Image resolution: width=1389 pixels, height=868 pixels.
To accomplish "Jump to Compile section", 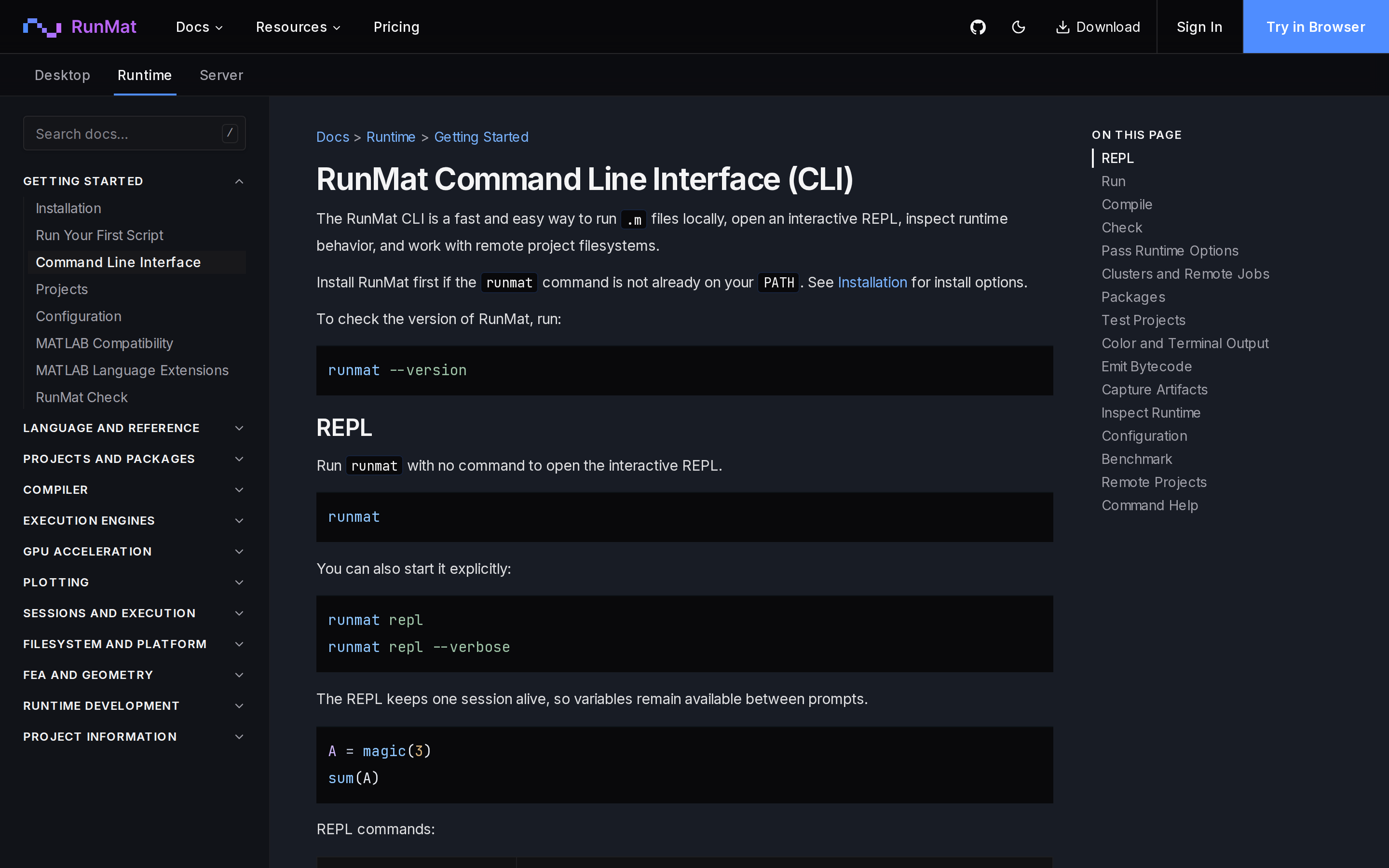I will 1126,205.
